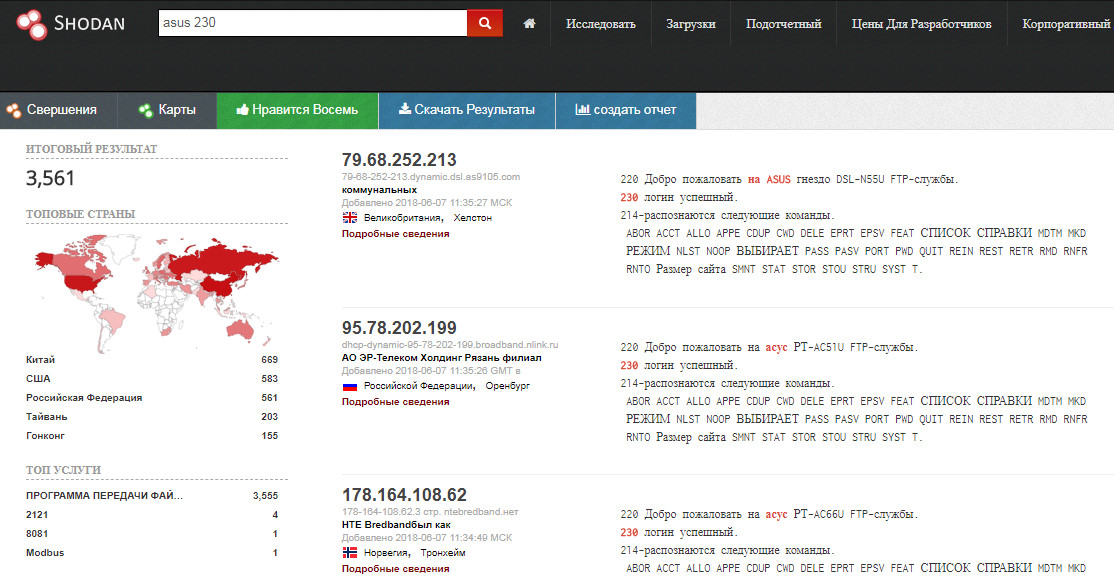Open IP address 79.68.252.213 result

[x=399, y=160]
